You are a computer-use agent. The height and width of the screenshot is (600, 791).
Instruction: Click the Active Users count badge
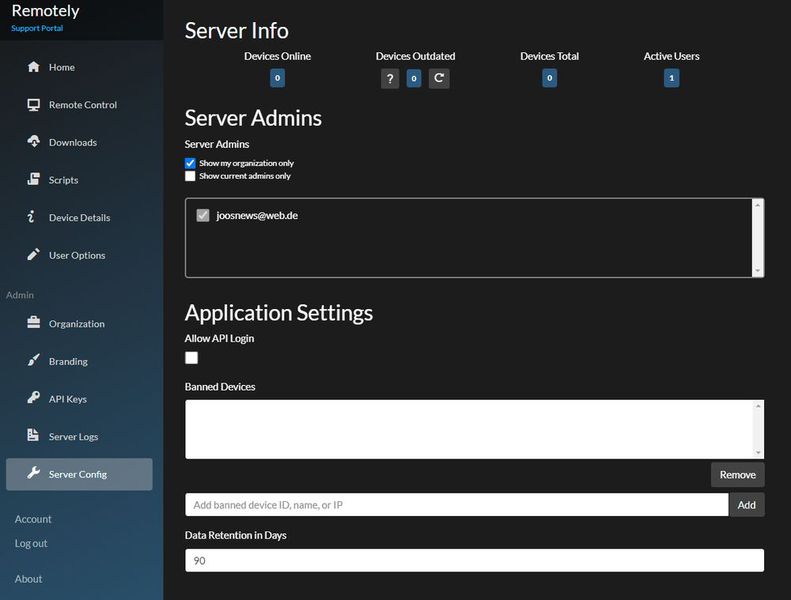click(x=671, y=78)
